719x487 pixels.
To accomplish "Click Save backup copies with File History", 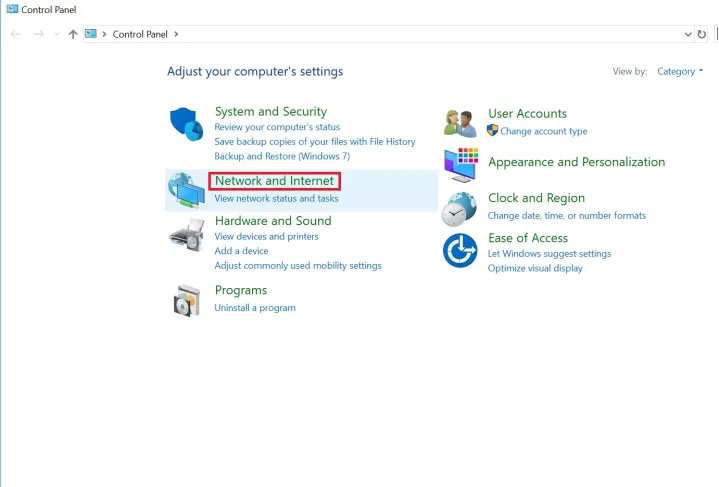I will click(x=315, y=142).
